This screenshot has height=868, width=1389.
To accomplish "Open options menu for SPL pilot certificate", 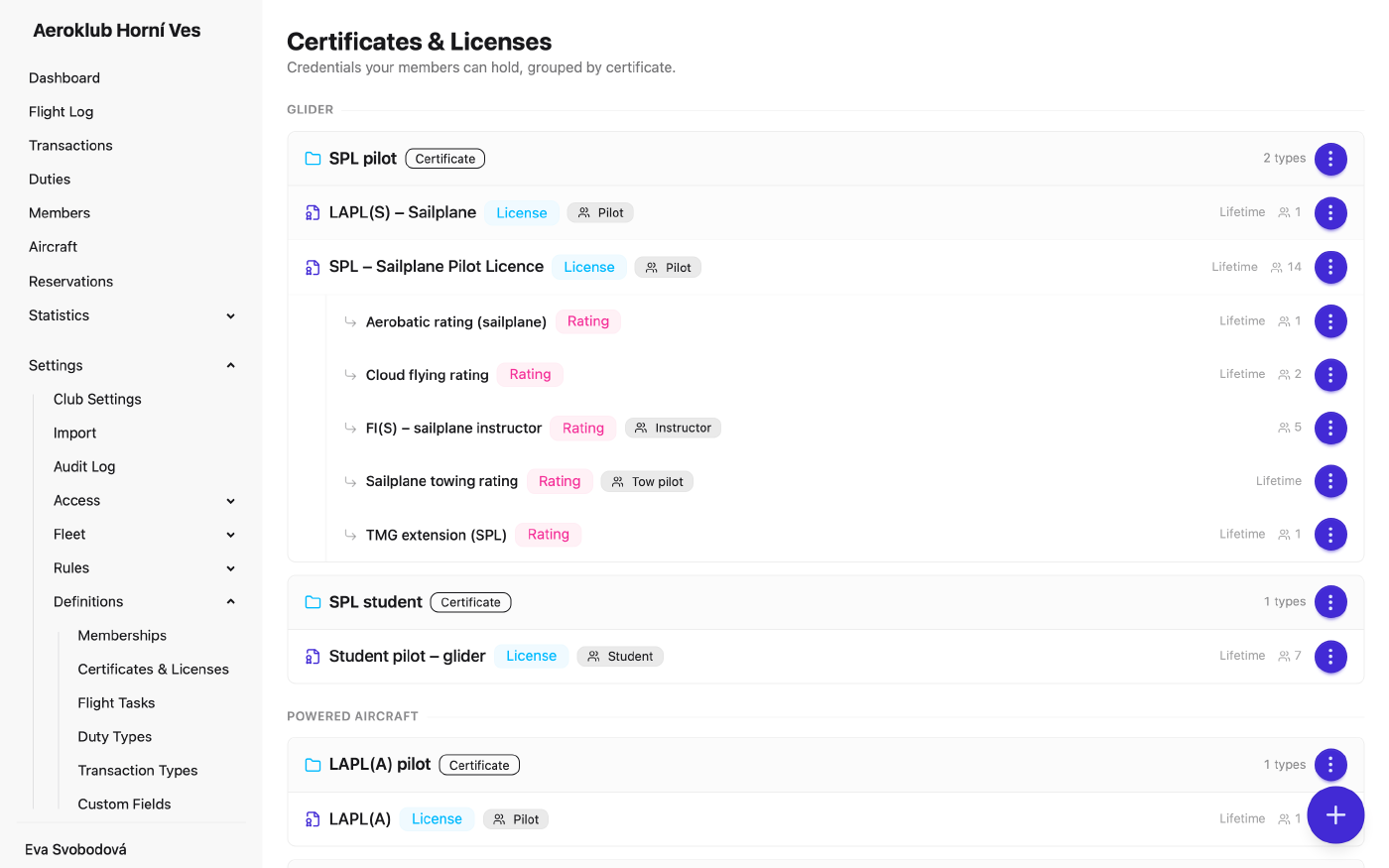I will pyautogui.click(x=1330, y=159).
